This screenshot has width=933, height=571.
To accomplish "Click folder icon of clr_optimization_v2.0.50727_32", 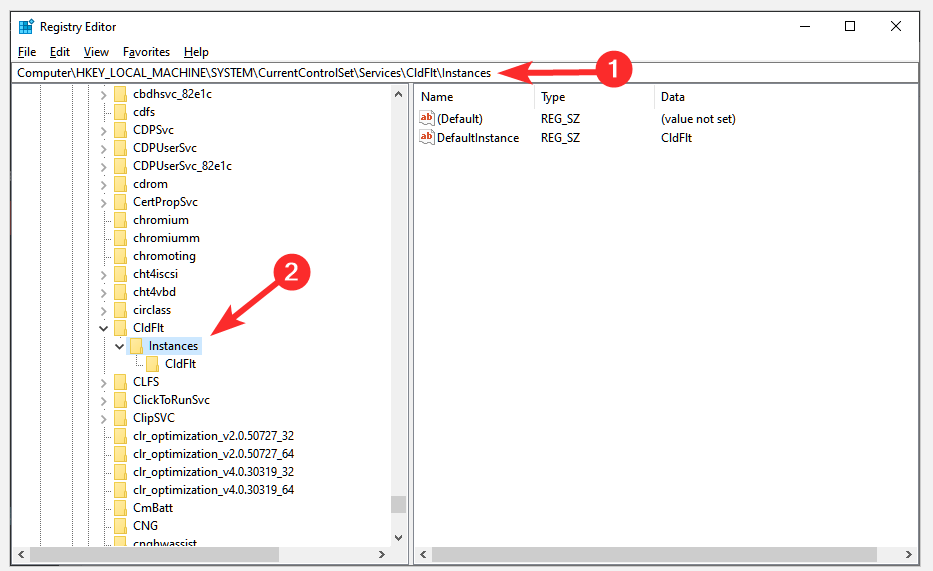I will click(x=120, y=436).
